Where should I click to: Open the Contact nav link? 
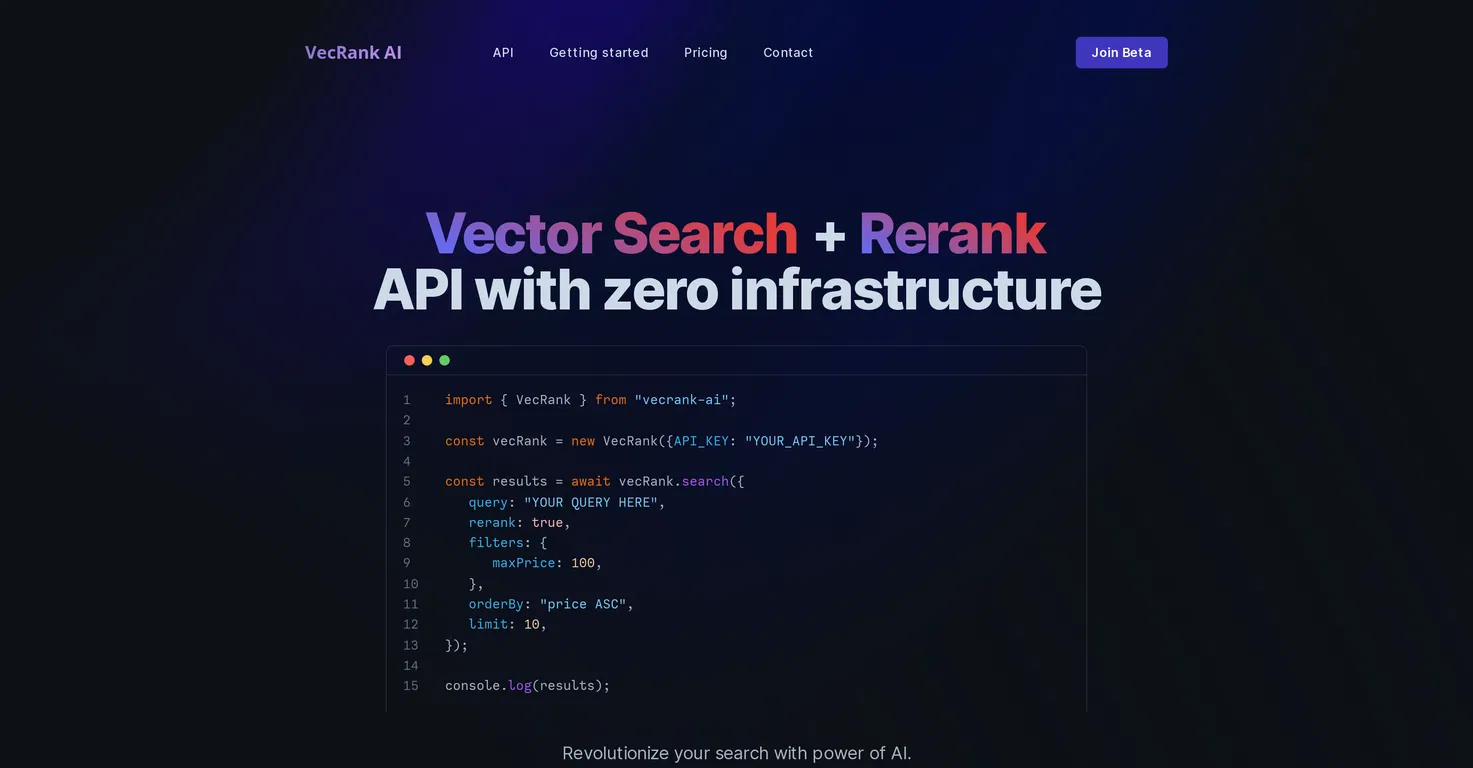(x=788, y=52)
